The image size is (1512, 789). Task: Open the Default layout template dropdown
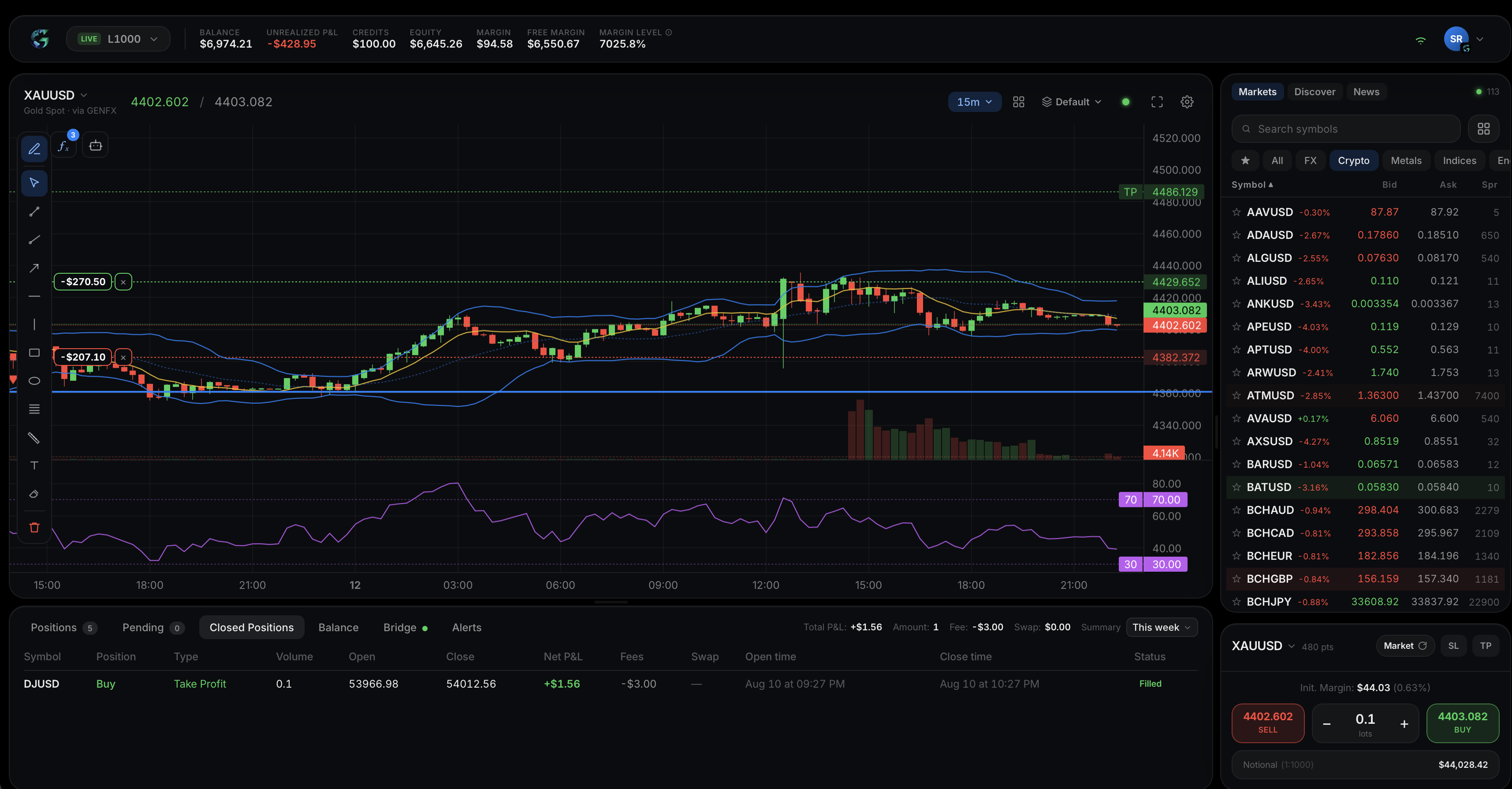coord(1072,102)
